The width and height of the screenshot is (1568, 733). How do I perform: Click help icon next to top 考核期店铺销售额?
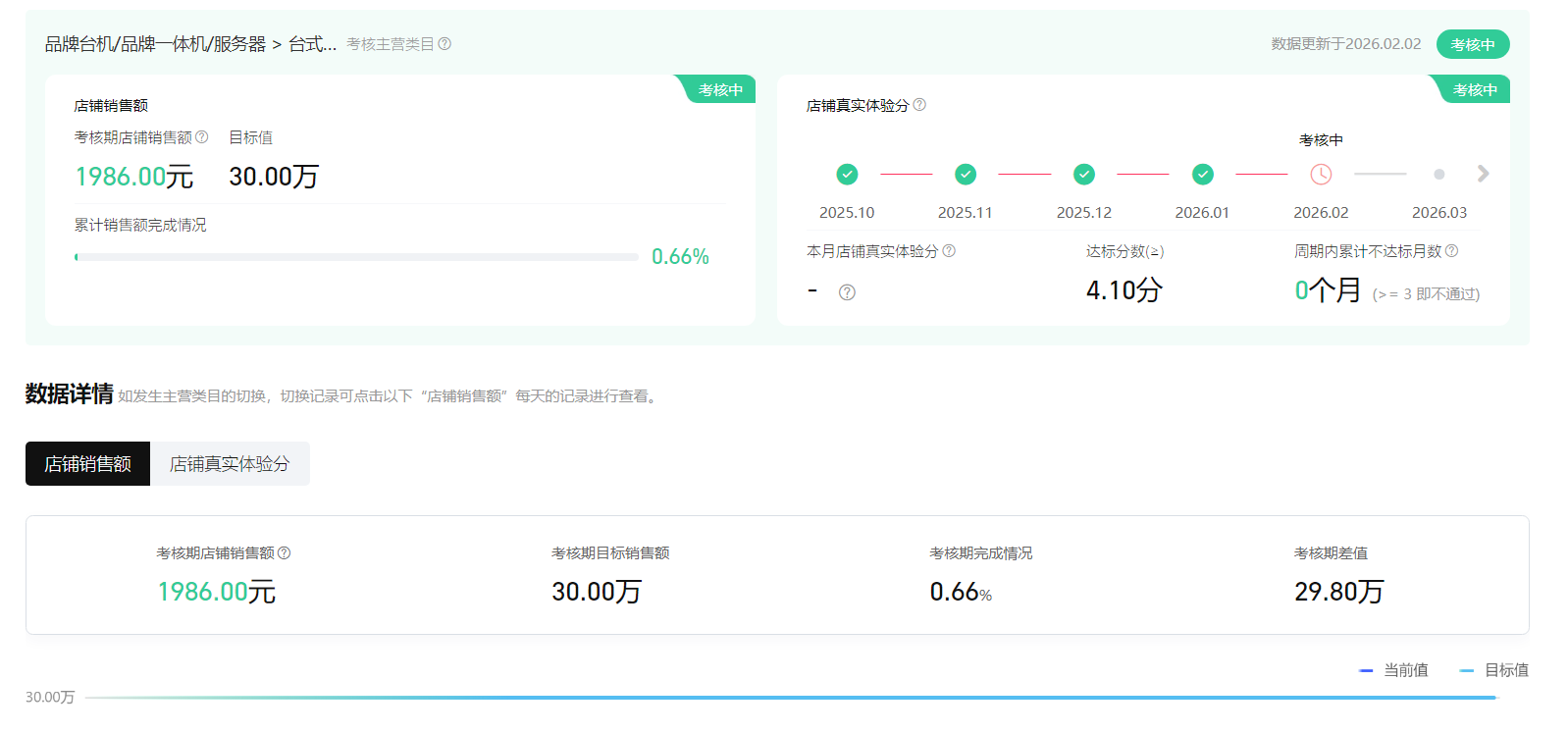[x=202, y=137]
